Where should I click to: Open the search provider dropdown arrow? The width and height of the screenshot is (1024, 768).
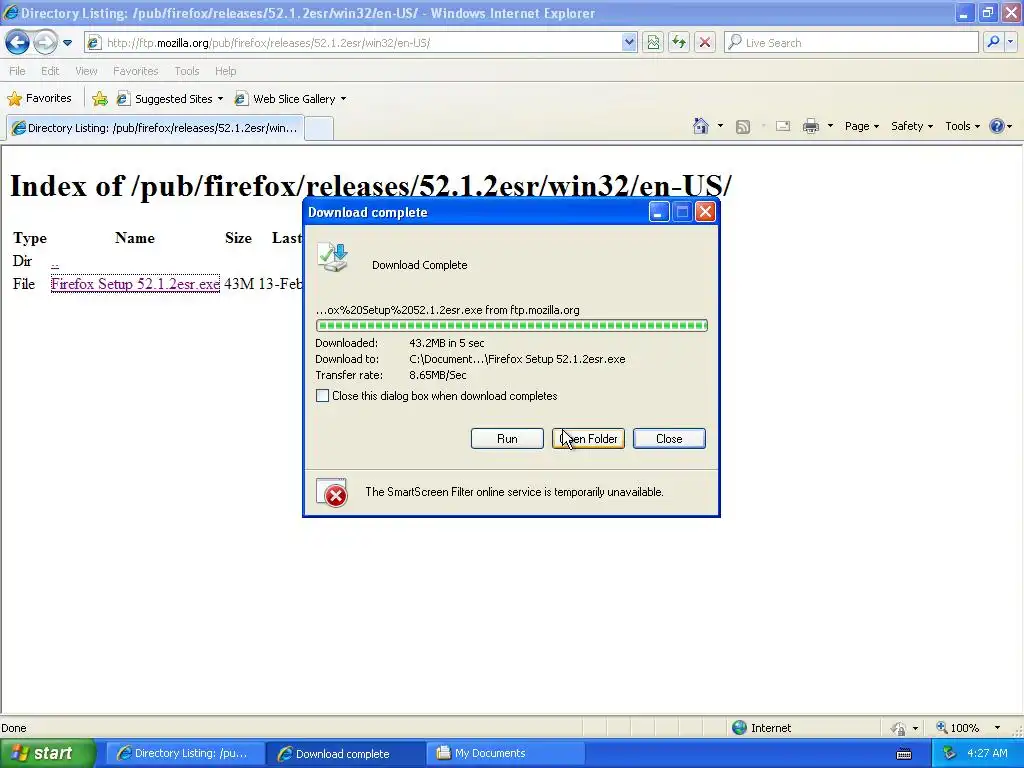[1010, 43]
